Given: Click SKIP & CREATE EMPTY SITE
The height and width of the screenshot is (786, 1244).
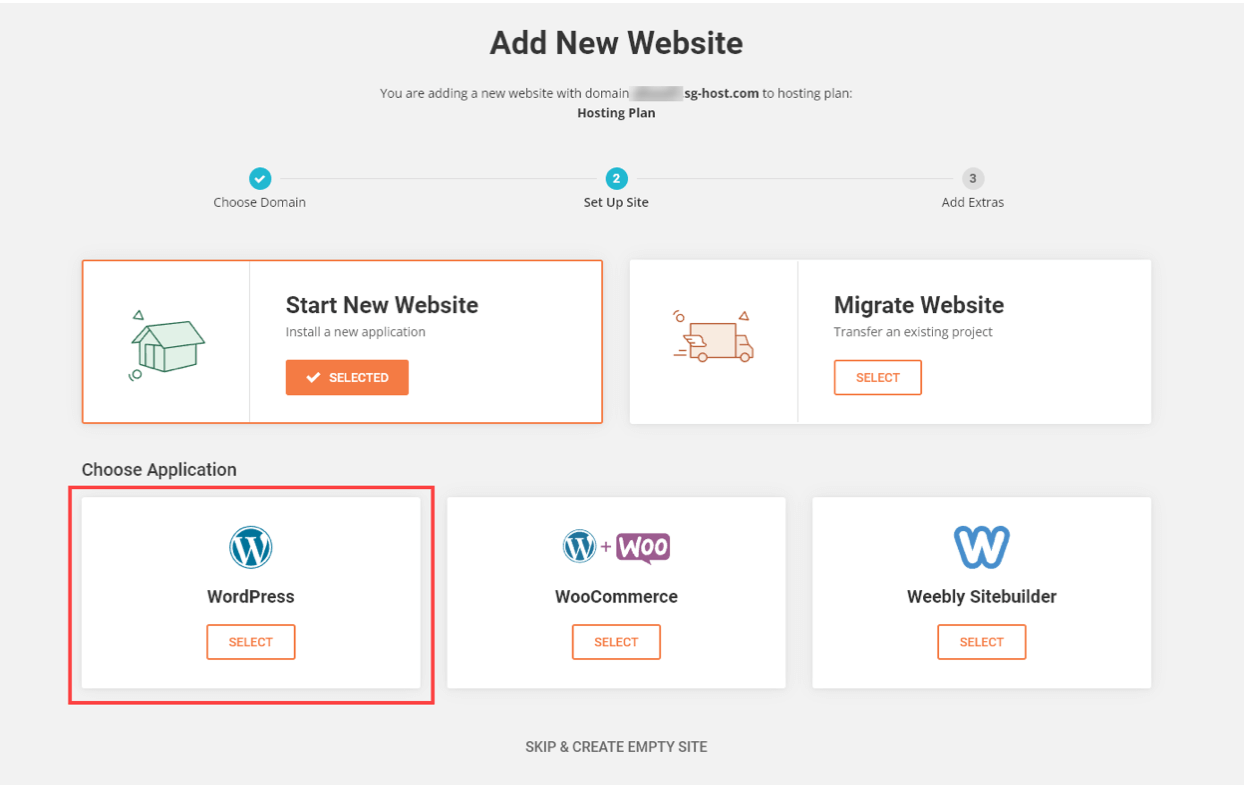Looking at the screenshot, I should pyautogui.click(x=615, y=746).
